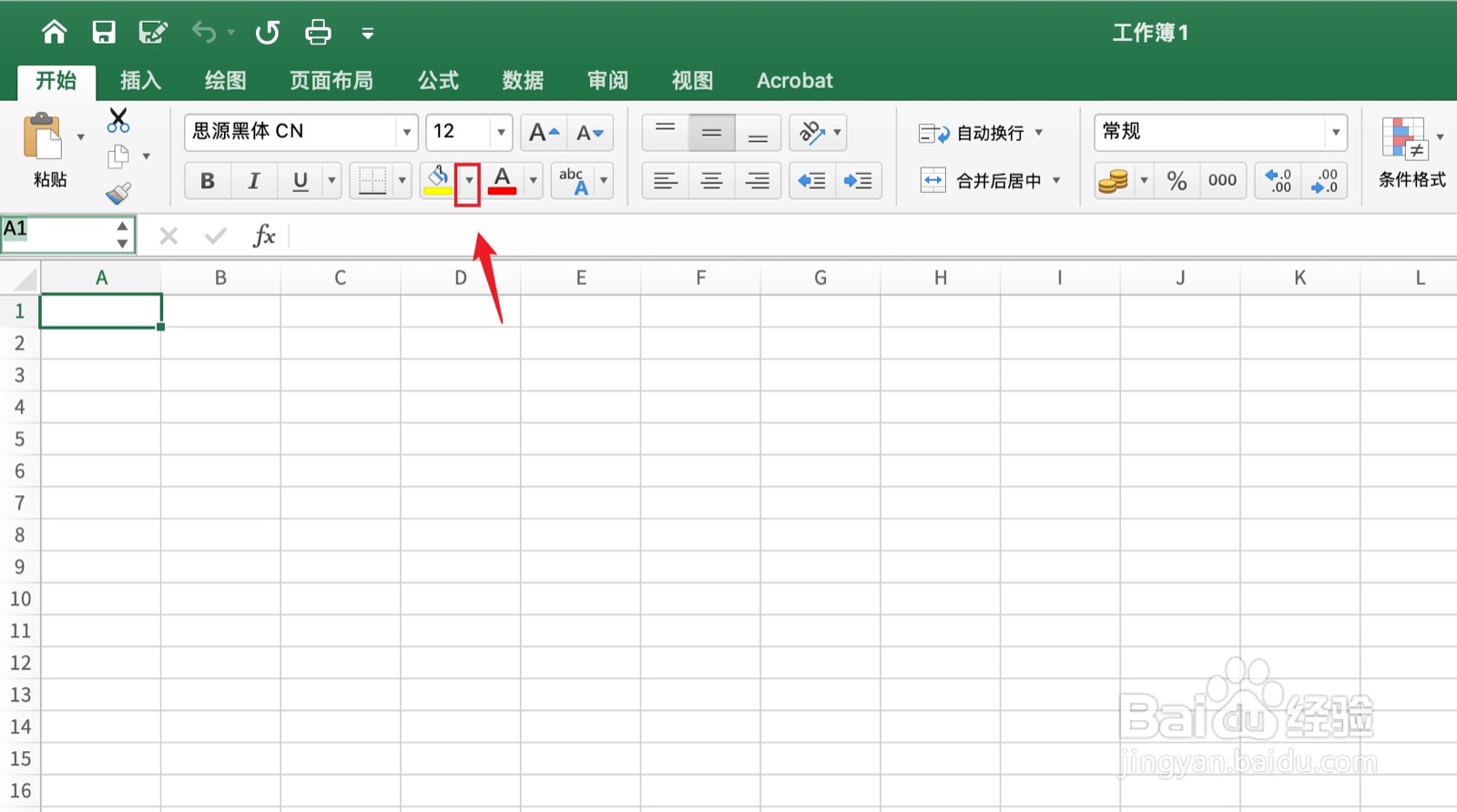This screenshot has height=812, width=1457.
Task: Save the workbook with the floppy disk icon
Action: (104, 33)
